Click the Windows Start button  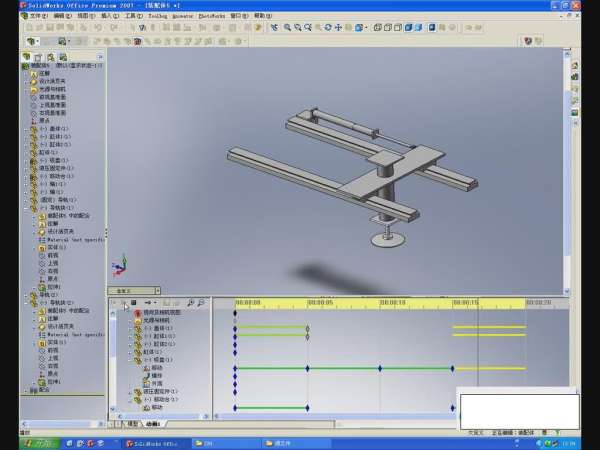click(41, 443)
